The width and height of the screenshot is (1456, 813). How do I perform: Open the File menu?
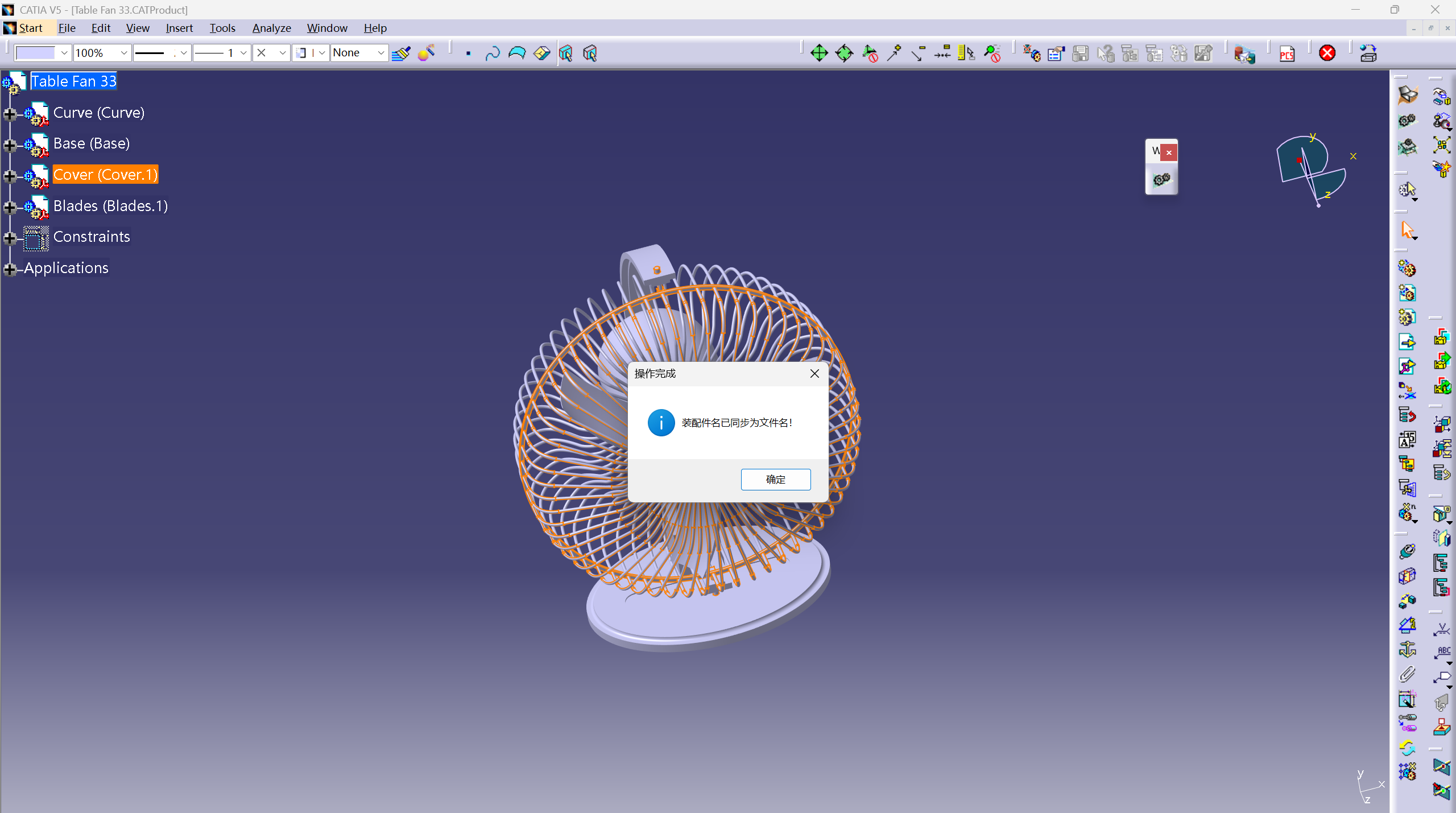(x=67, y=28)
